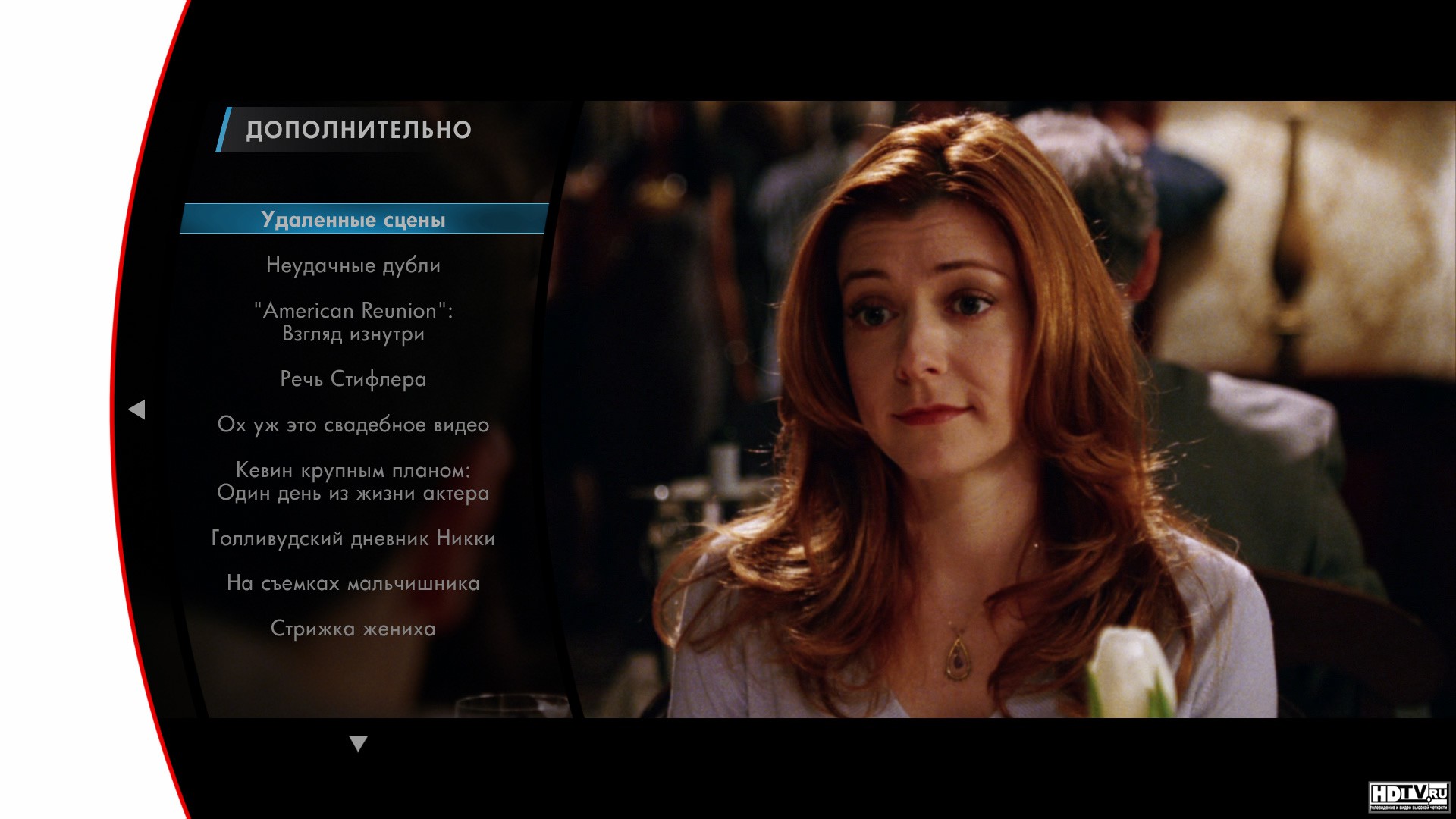Image resolution: width=1456 pixels, height=819 pixels.
Task: Click the left arrow to go back
Action: pyautogui.click(x=136, y=409)
